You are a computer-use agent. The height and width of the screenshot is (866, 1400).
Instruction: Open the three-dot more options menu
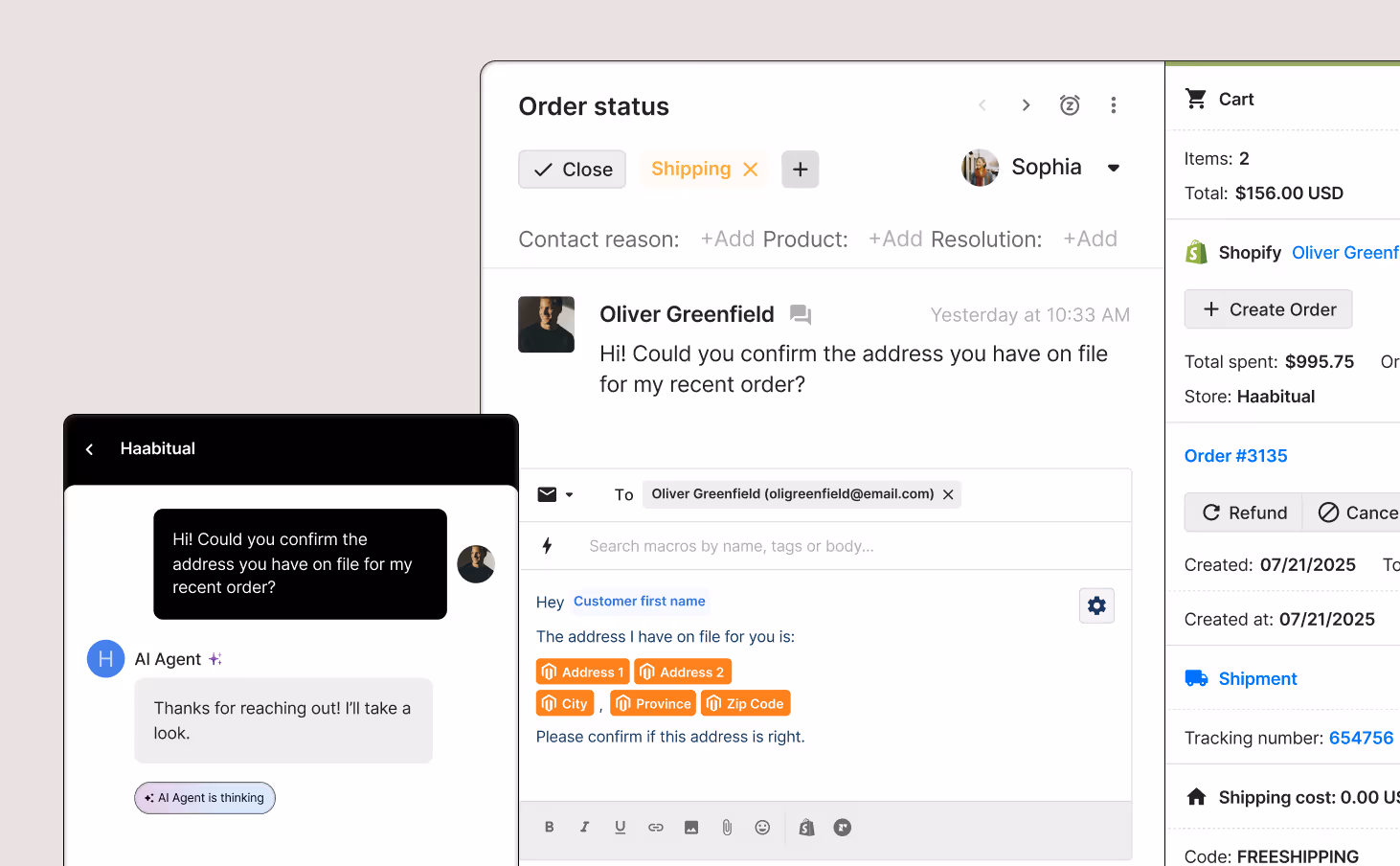click(x=1113, y=105)
